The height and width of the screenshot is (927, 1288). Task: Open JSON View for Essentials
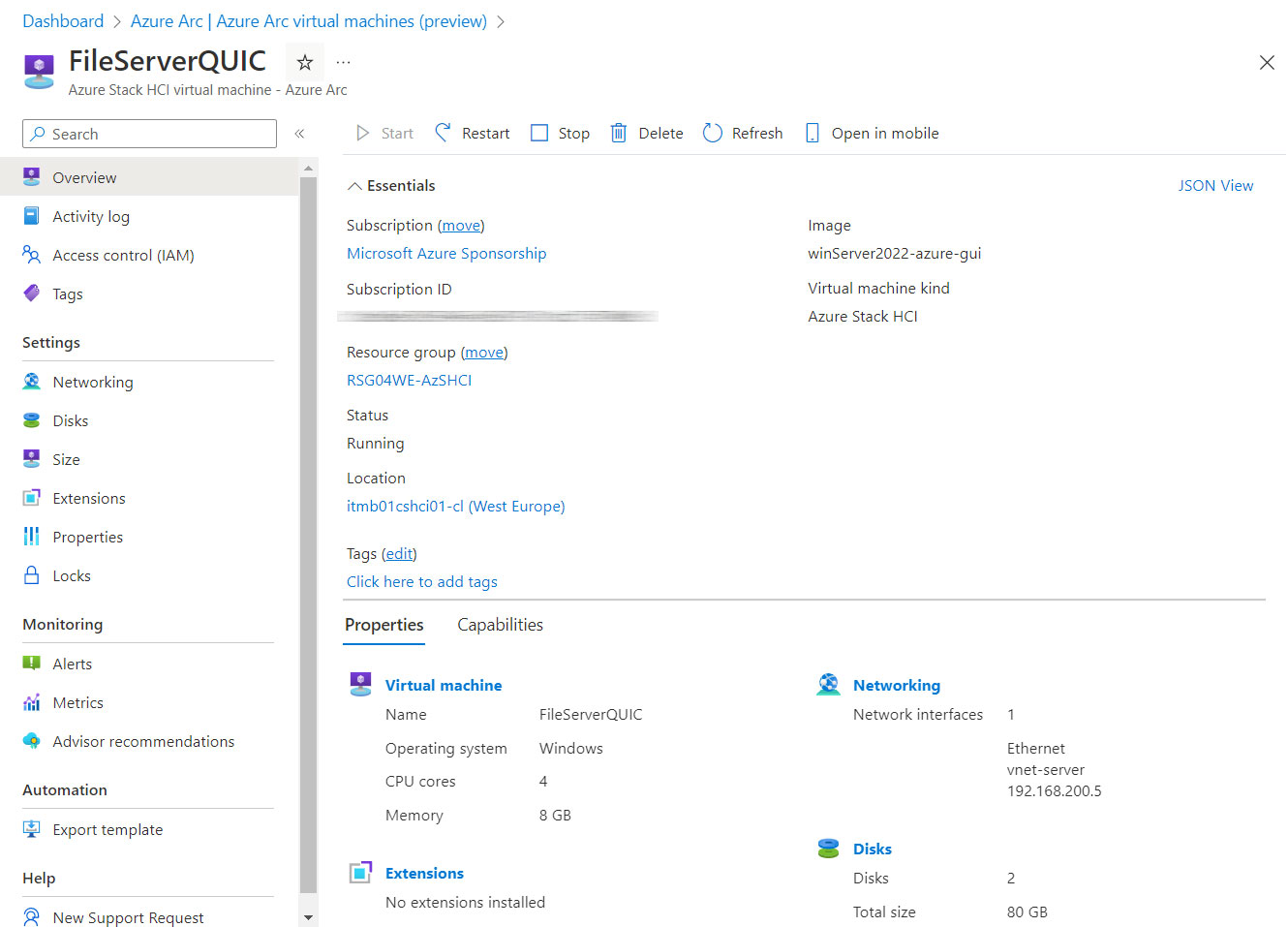(1215, 185)
